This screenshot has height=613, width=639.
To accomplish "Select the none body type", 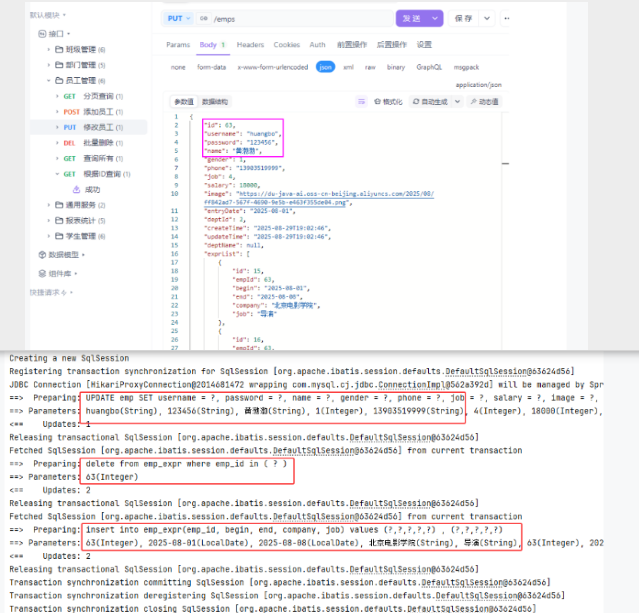I will pyautogui.click(x=178, y=67).
